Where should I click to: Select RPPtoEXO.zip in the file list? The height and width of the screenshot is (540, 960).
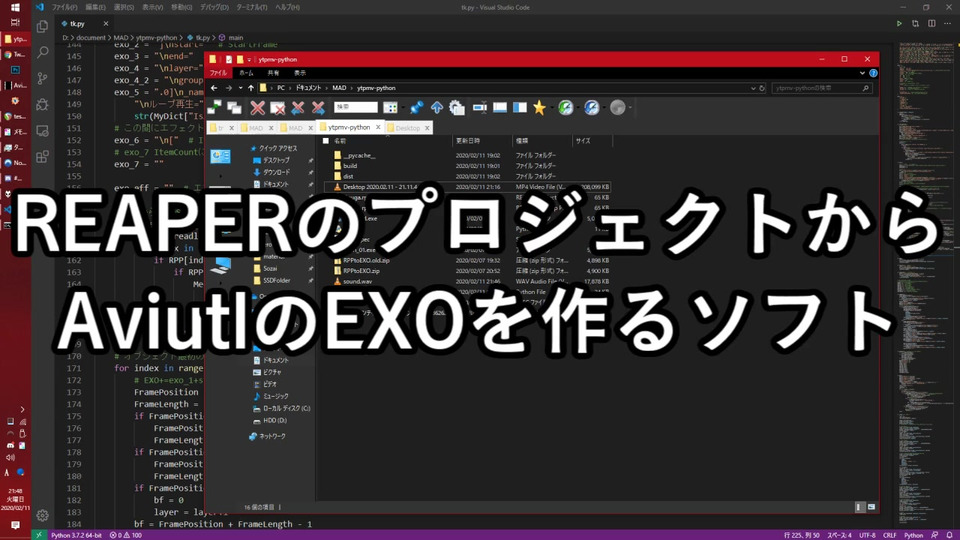361,271
